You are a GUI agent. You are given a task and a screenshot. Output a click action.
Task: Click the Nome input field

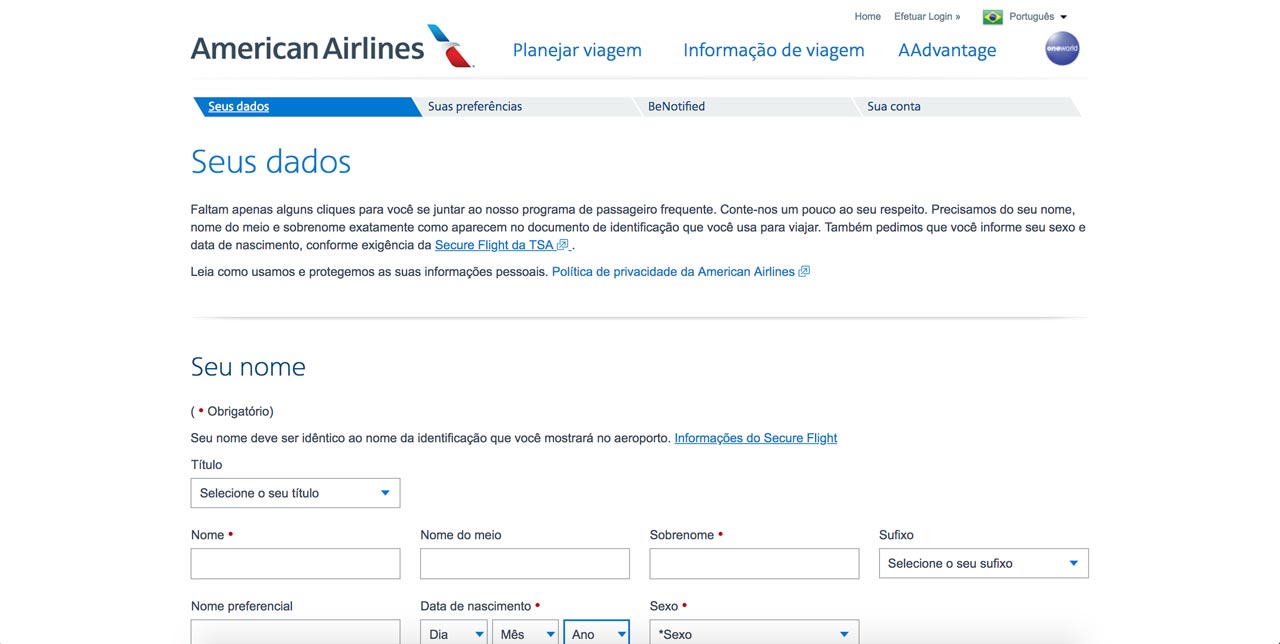click(x=295, y=563)
